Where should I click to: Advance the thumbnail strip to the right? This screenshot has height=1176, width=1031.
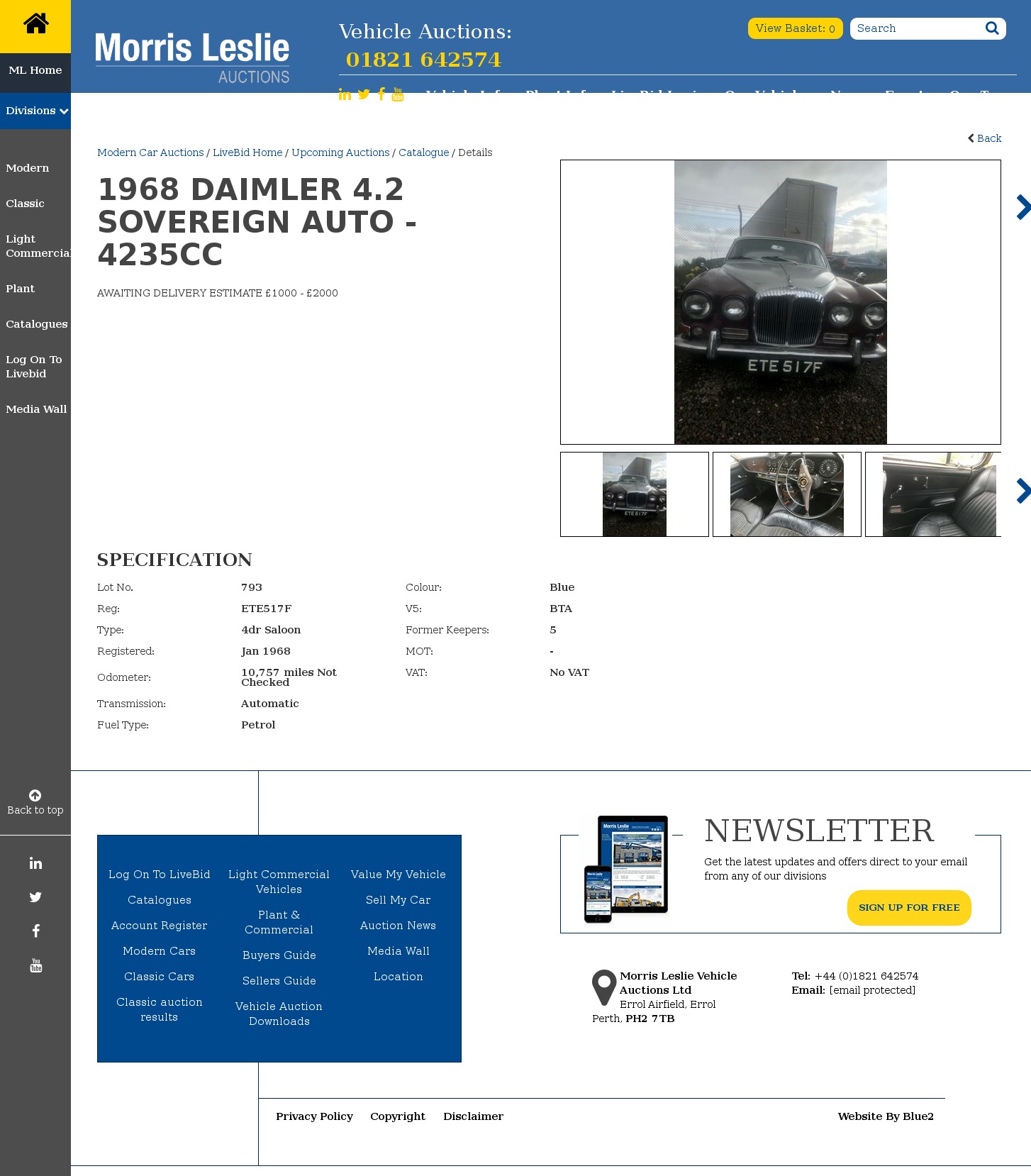pyautogui.click(x=1022, y=491)
